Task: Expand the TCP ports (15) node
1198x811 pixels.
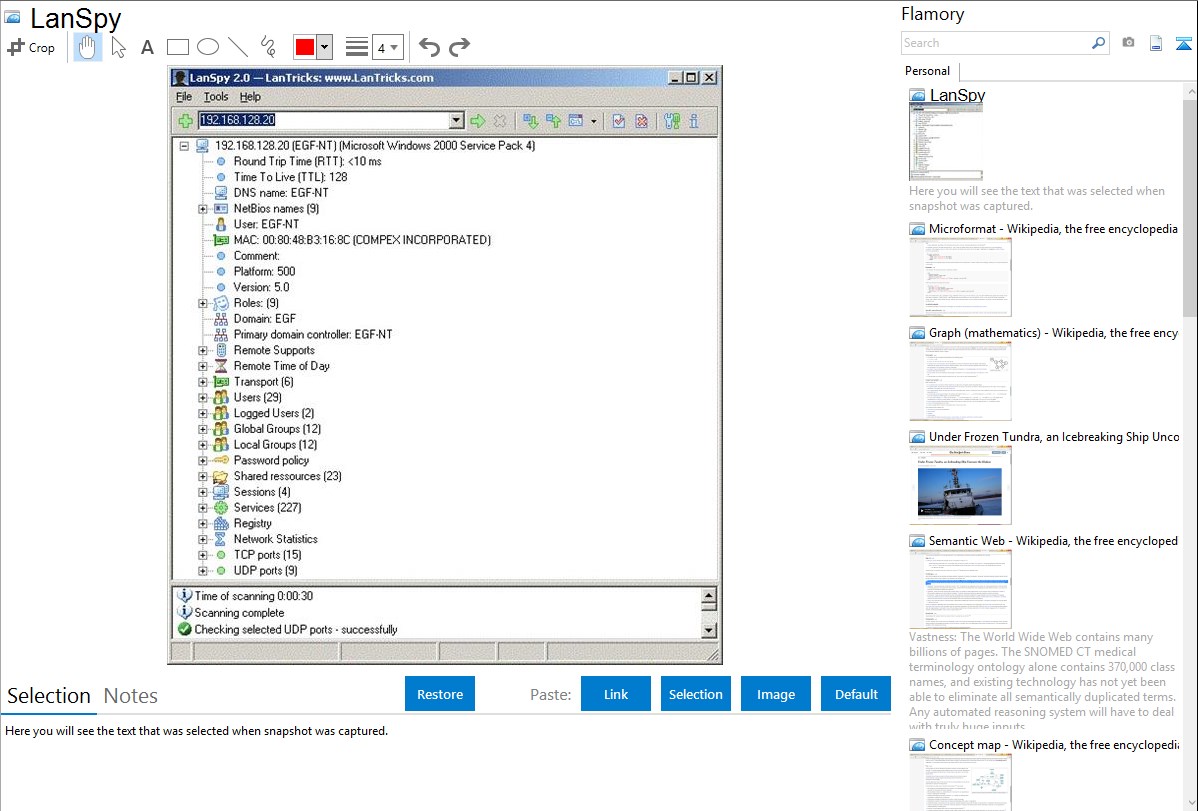Action: point(202,555)
